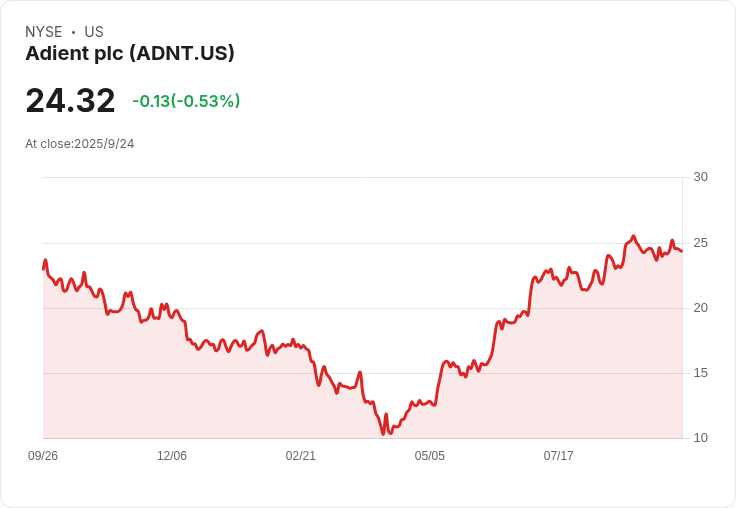The image size is (736, 508).
Task: Click the 25 y-axis price label
Action: click(x=701, y=243)
